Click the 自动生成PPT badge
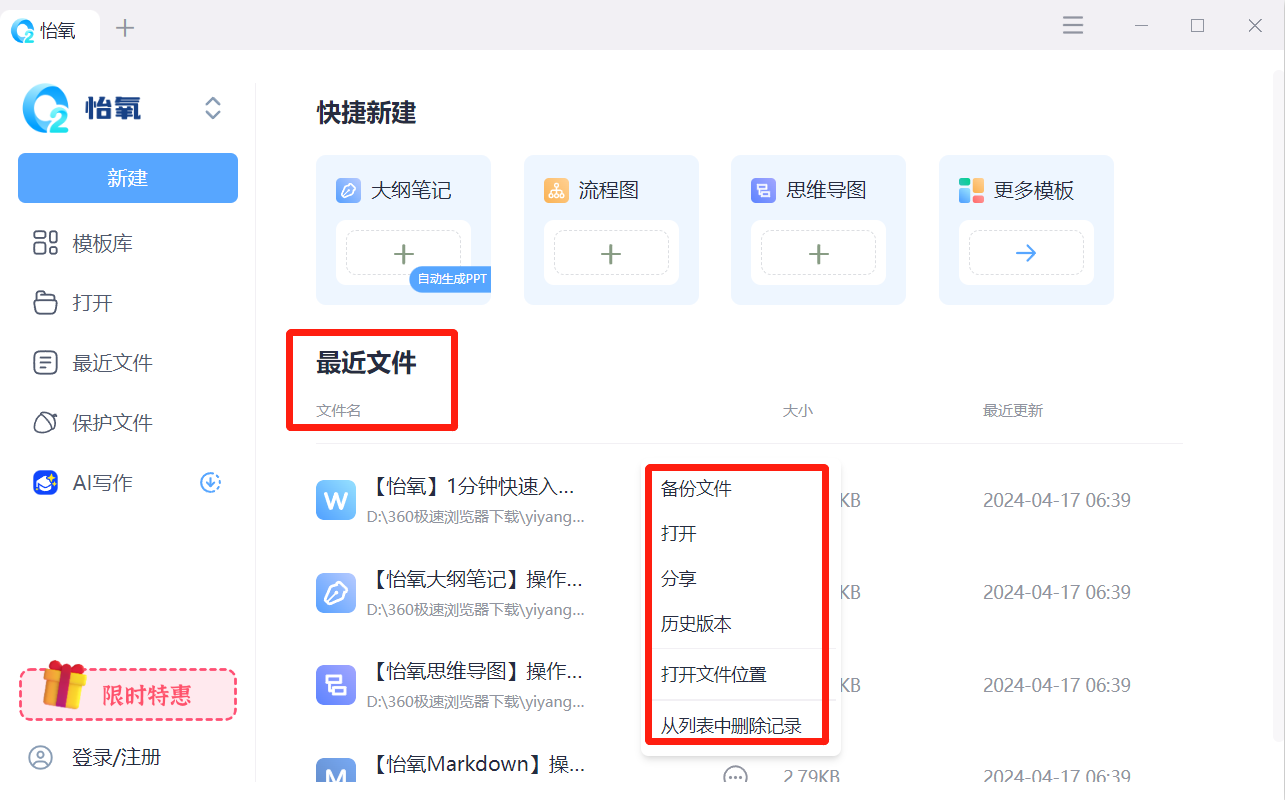 point(451,279)
